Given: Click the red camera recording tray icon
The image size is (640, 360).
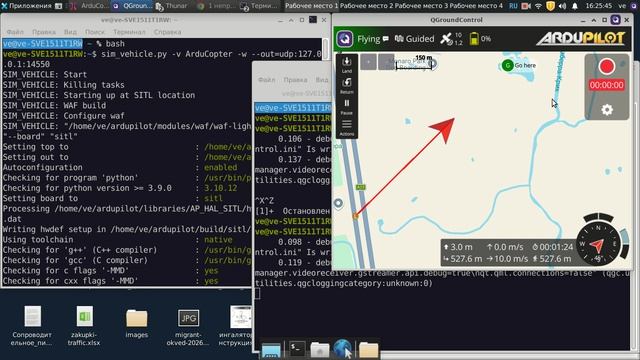Looking at the screenshot, I should (526, 6).
